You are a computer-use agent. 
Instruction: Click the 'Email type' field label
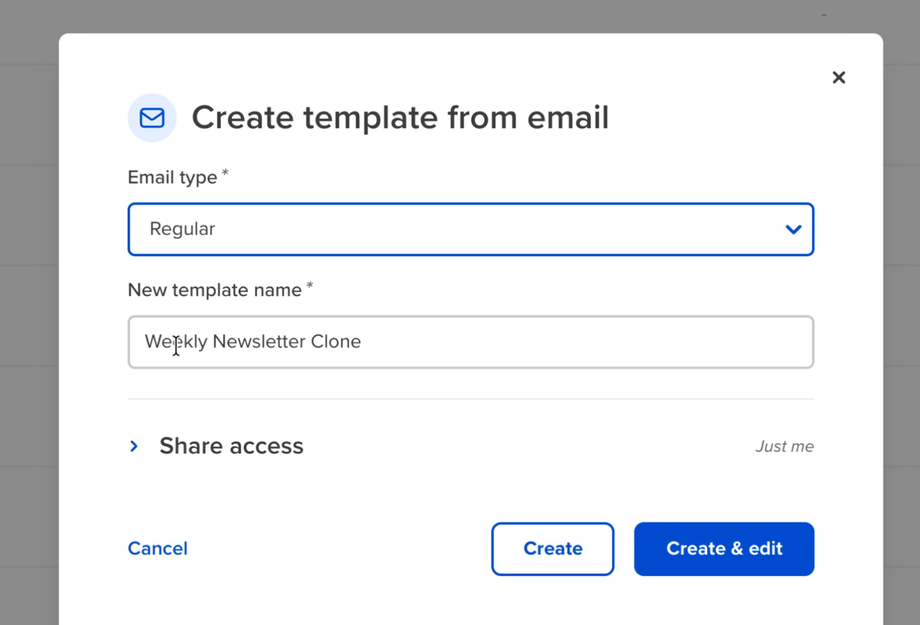point(172,177)
